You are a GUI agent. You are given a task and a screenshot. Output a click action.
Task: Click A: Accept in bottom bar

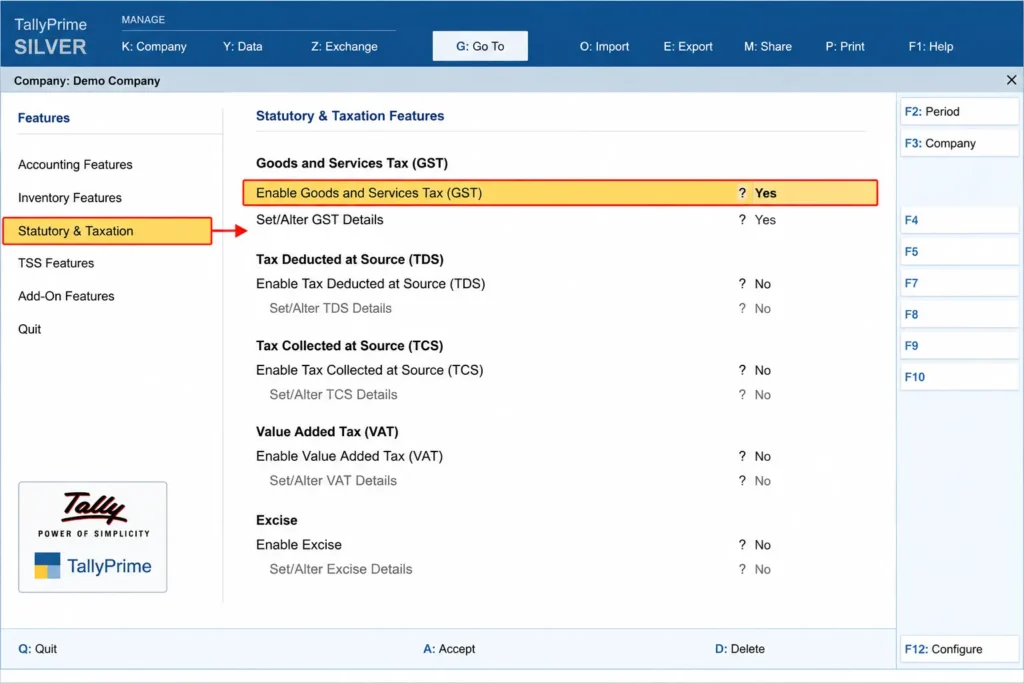449,649
